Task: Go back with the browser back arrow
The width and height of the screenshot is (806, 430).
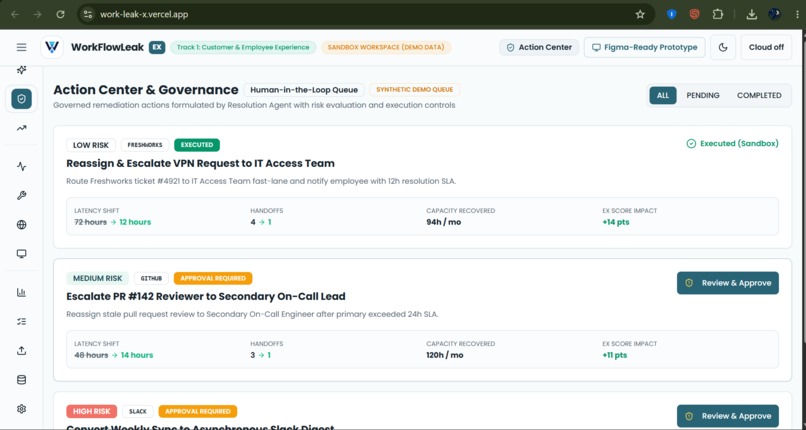Action: click(x=15, y=14)
